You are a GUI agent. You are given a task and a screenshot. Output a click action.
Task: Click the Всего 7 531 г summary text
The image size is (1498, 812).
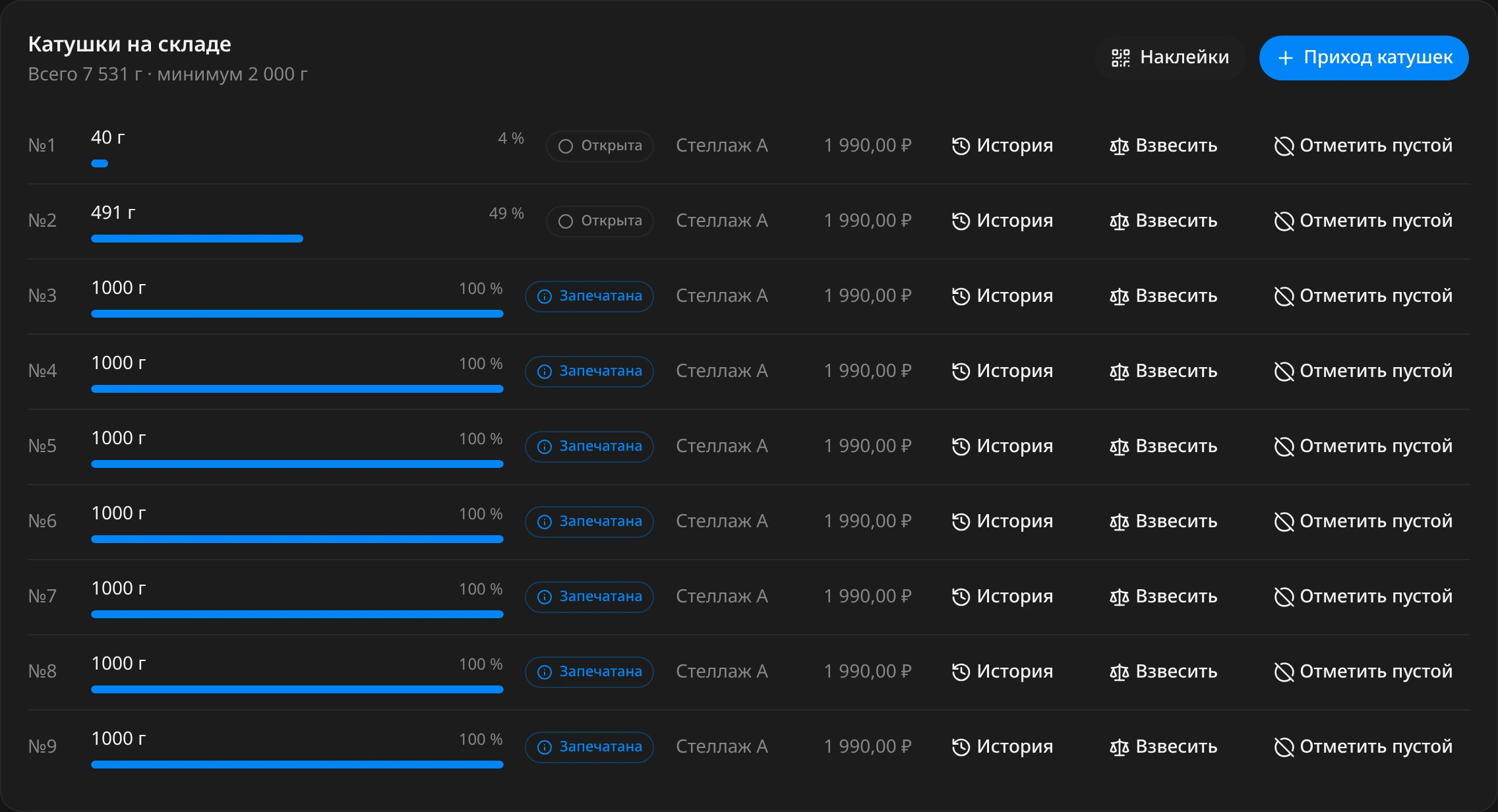85,74
